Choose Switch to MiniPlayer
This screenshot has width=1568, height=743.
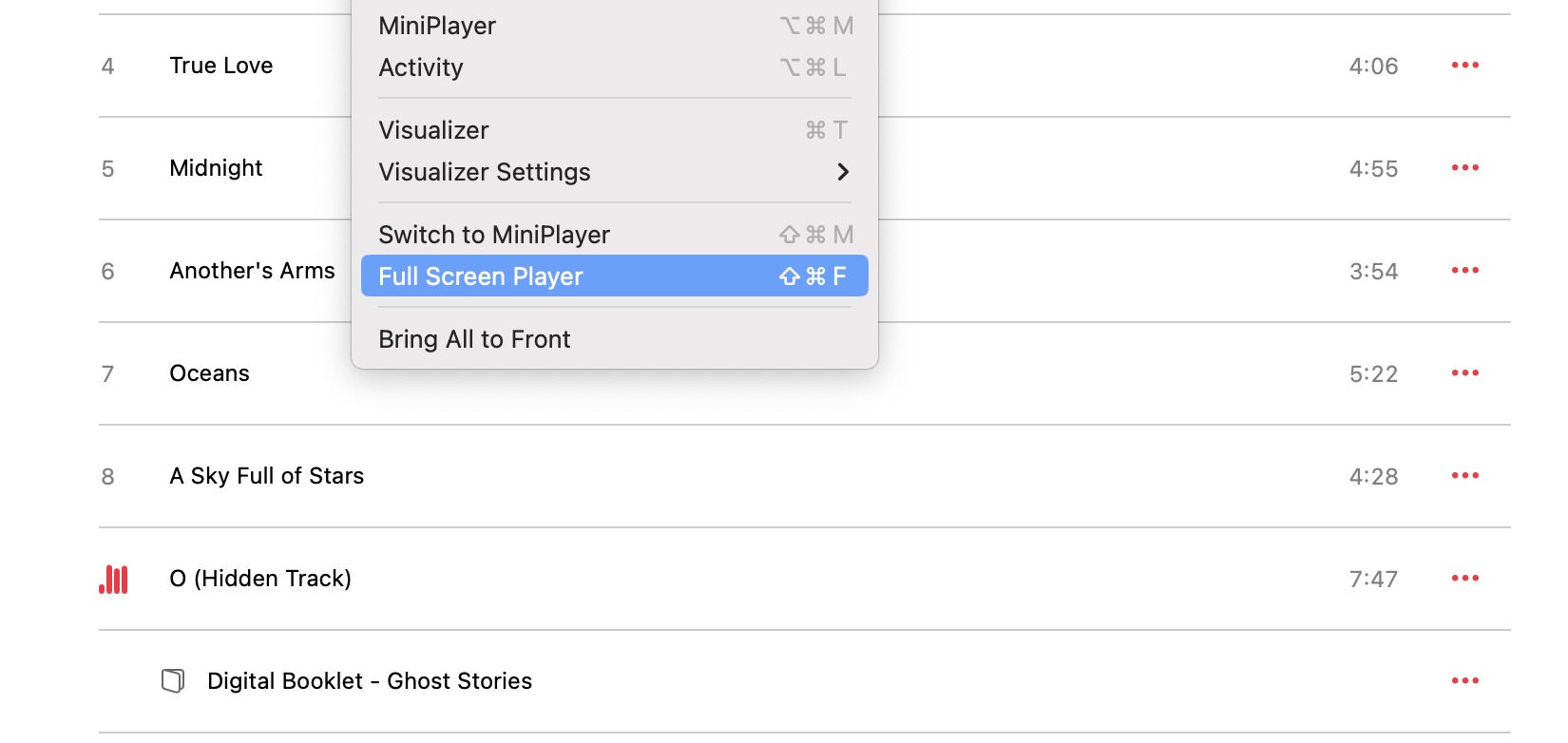pyautogui.click(x=494, y=234)
